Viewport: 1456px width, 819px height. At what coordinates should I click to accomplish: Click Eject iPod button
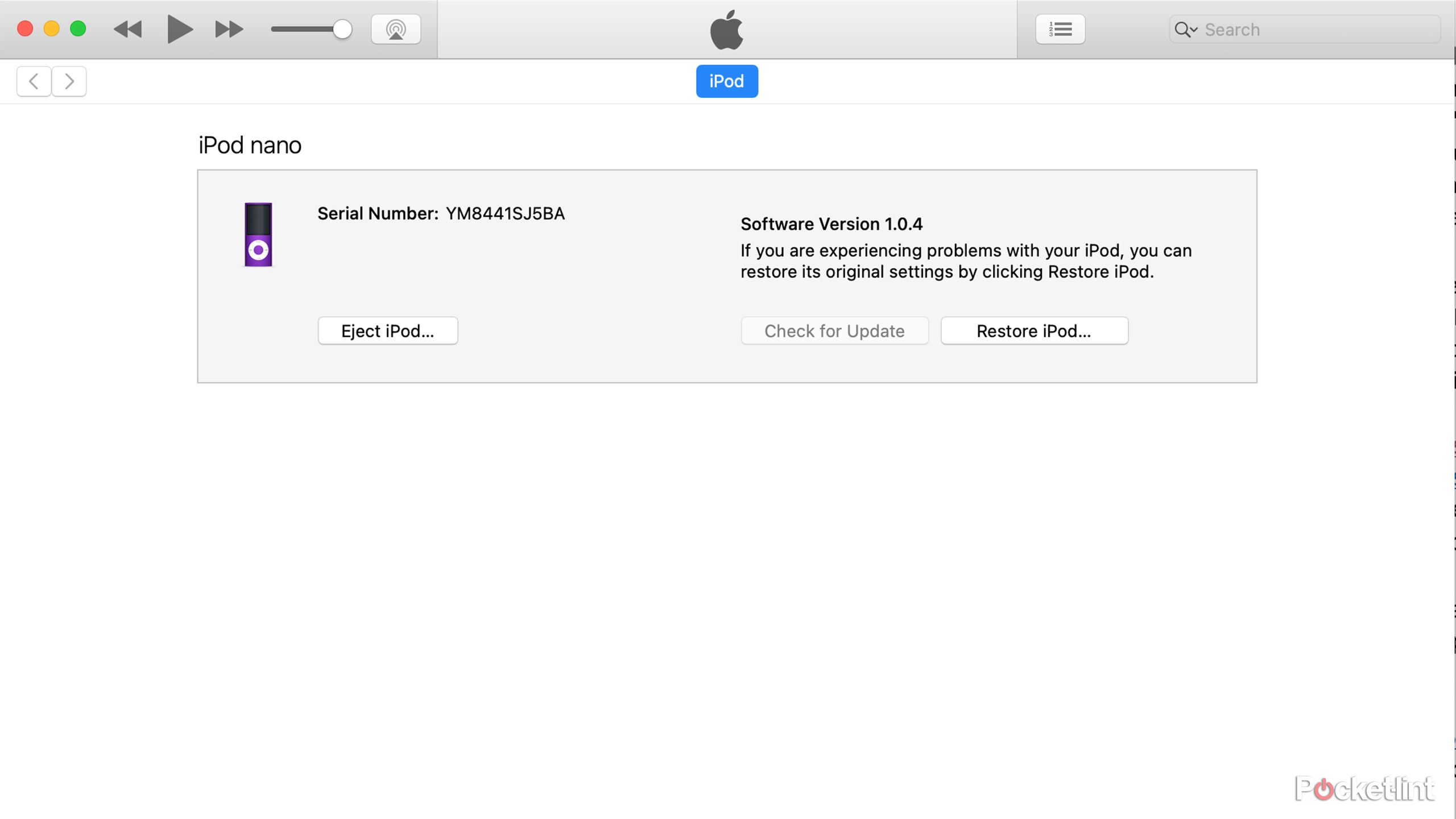click(388, 330)
